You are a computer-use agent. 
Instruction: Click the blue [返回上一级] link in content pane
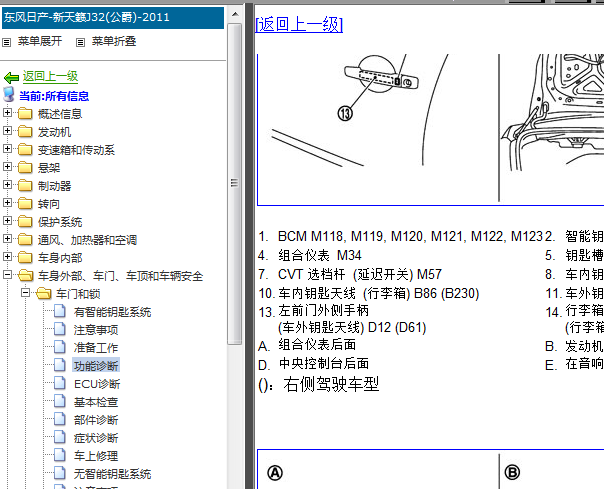(299, 24)
